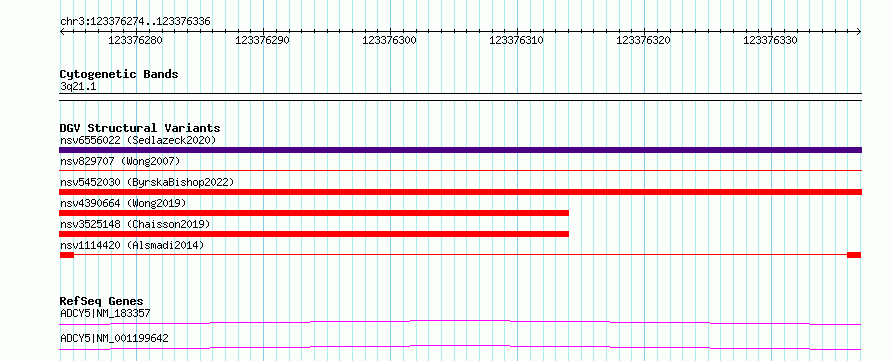Click ruler position label 123376280
This screenshot has width=890, height=361.
135,40
